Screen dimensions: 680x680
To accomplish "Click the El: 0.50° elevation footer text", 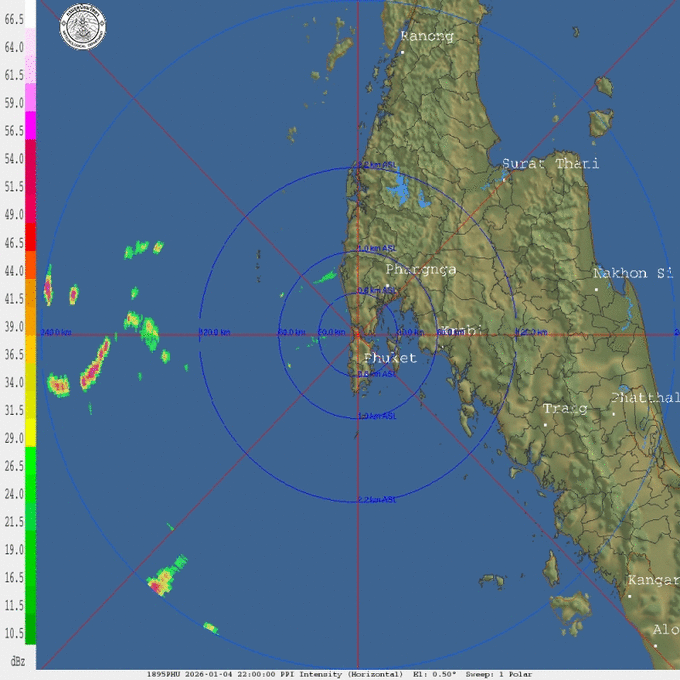I will coord(435,674).
